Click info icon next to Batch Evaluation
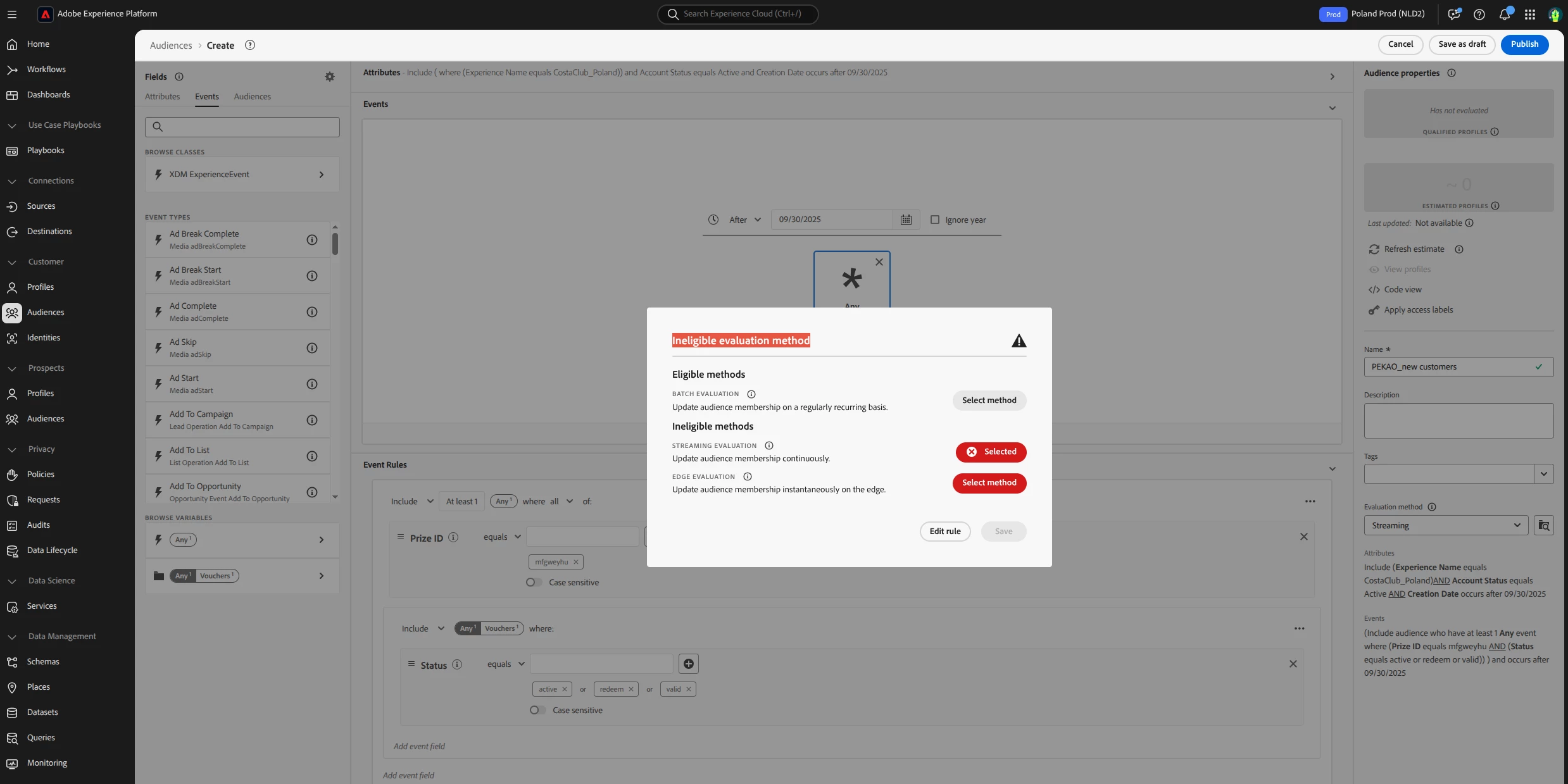The image size is (1568, 784). 751,394
